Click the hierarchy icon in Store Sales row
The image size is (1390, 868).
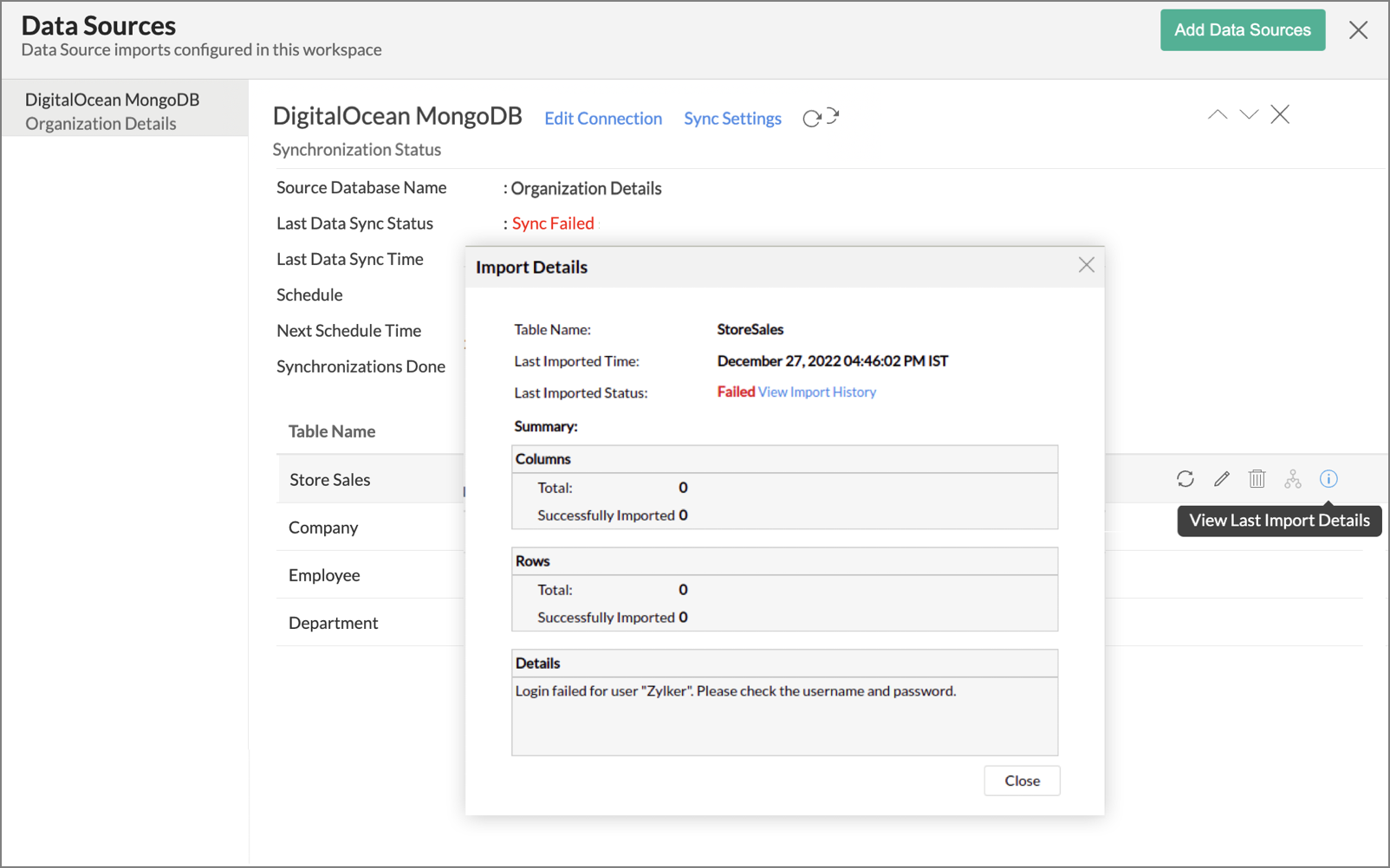coord(1292,479)
